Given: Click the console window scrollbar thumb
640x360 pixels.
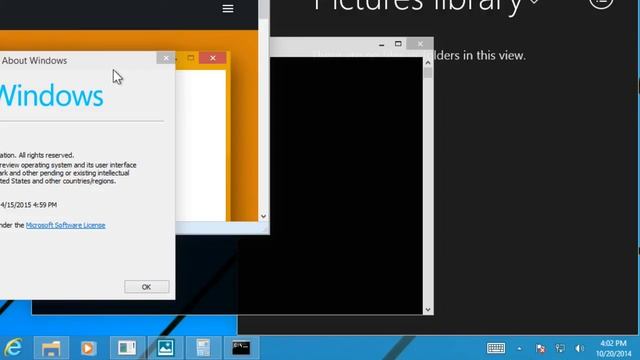Looking at the screenshot, I should pos(428,73).
